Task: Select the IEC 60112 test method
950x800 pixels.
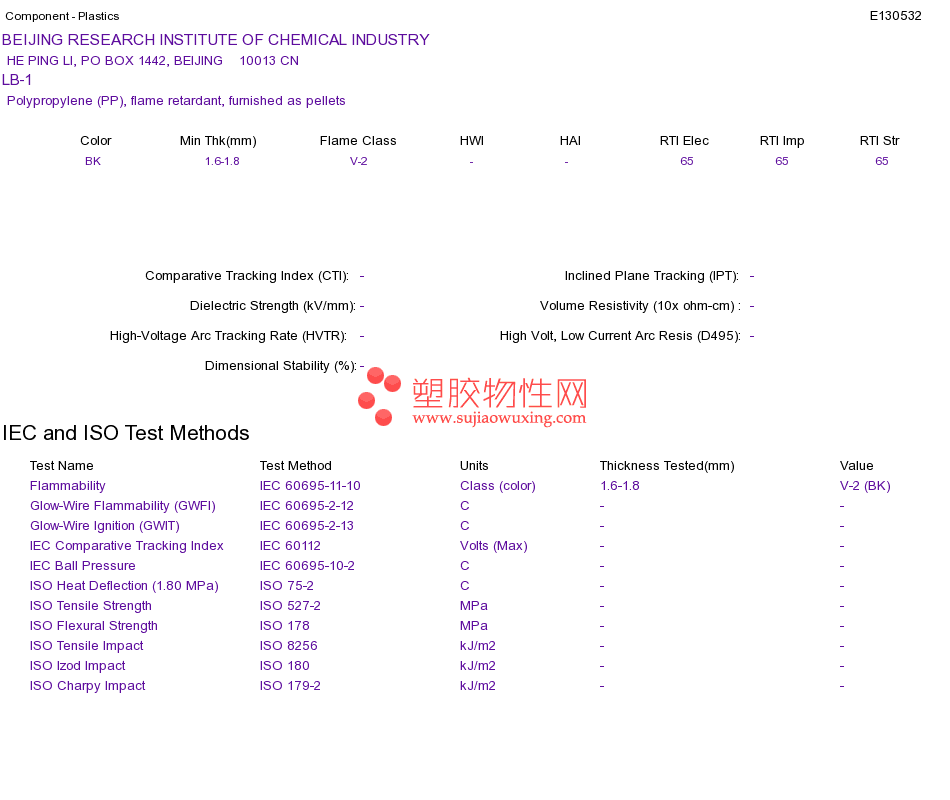Action: [x=290, y=546]
